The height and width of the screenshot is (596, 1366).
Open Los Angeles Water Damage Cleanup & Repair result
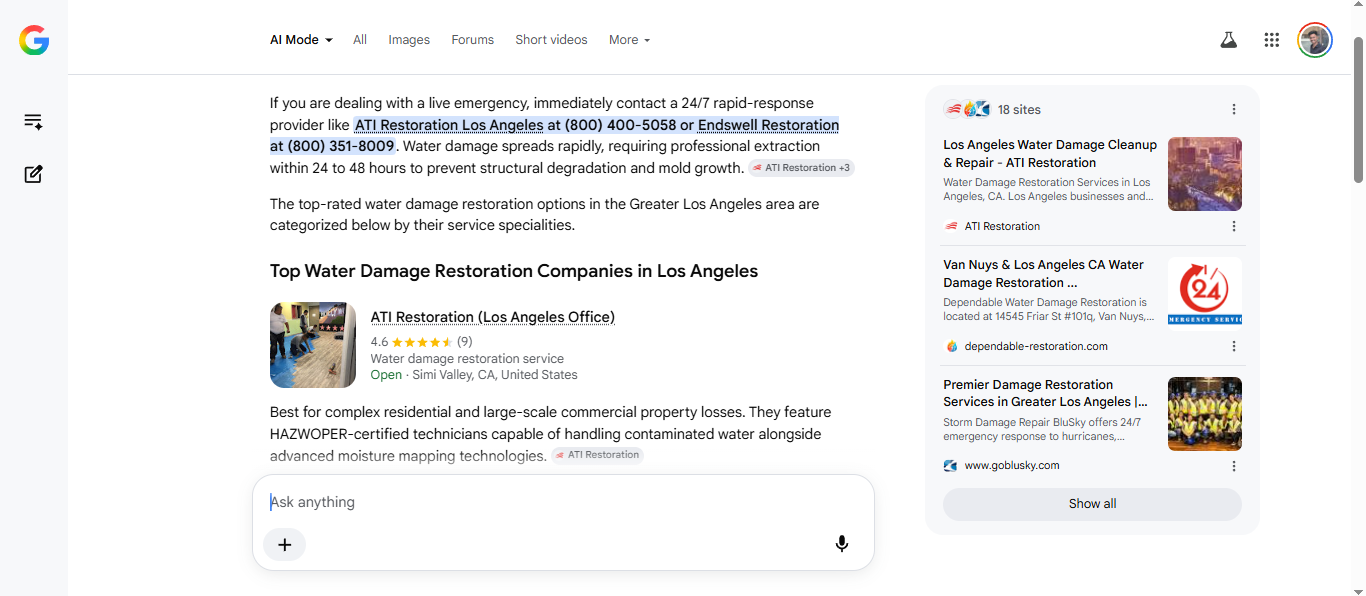click(x=1050, y=154)
